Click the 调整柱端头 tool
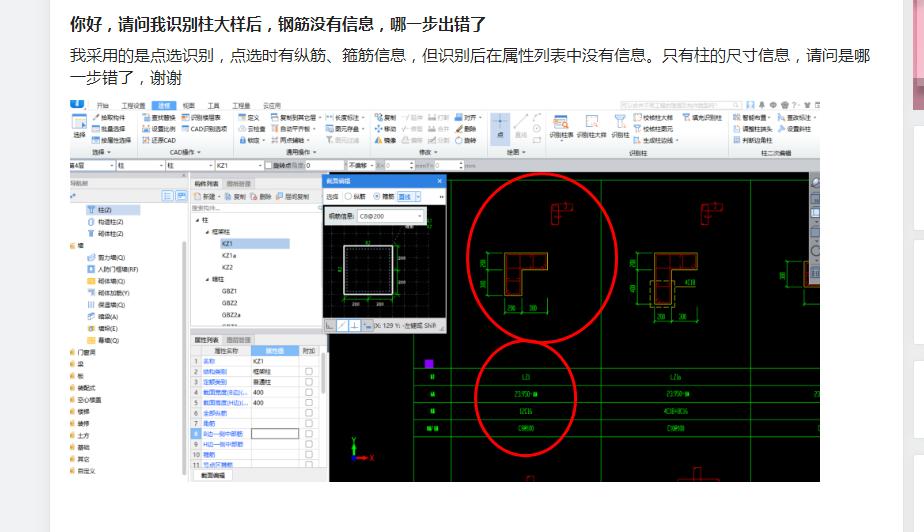Viewport: 924px width, 532px height. (753, 129)
